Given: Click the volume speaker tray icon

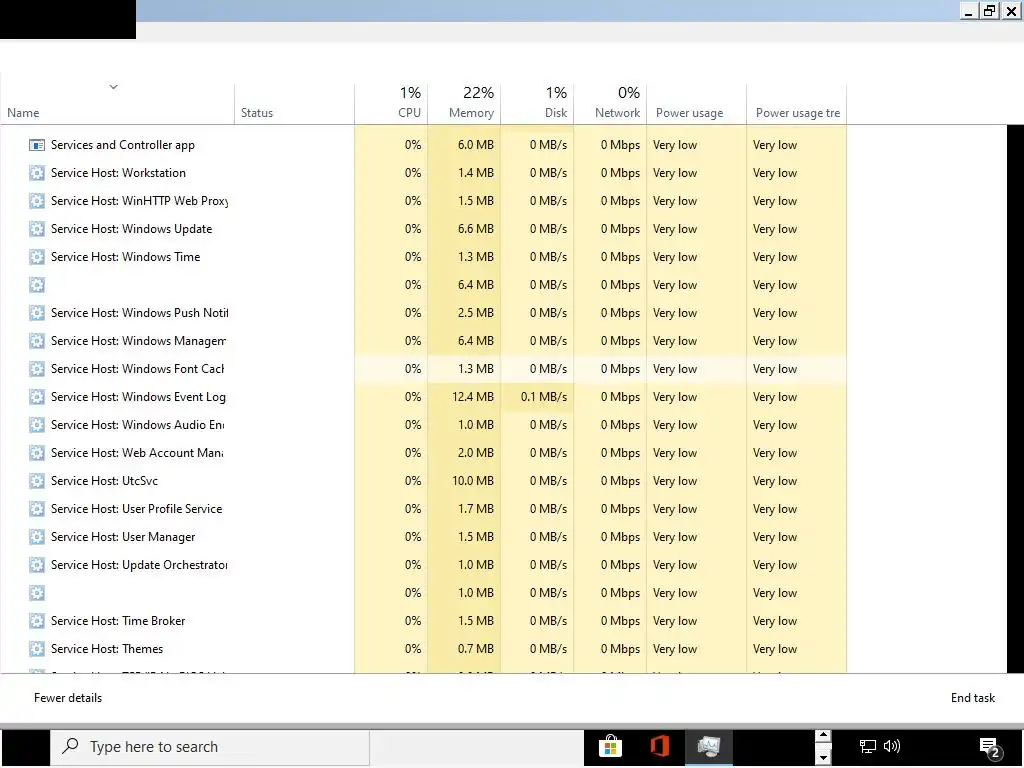Looking at the screenshot, I should [x=892, y=746].
